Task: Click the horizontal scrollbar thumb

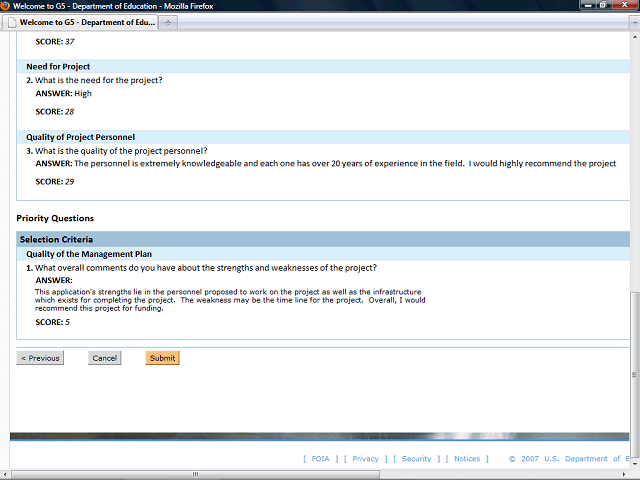Action: tap(196, 474)
